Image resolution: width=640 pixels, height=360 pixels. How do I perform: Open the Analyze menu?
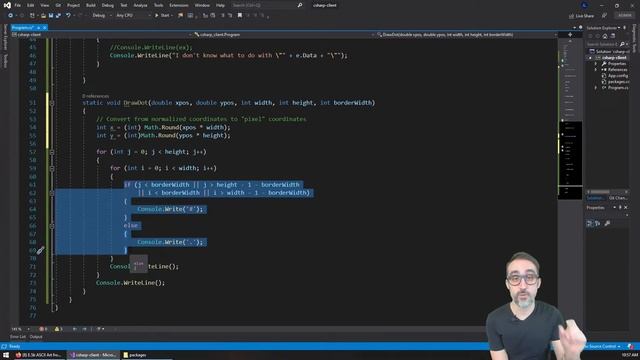coord(140,5)
